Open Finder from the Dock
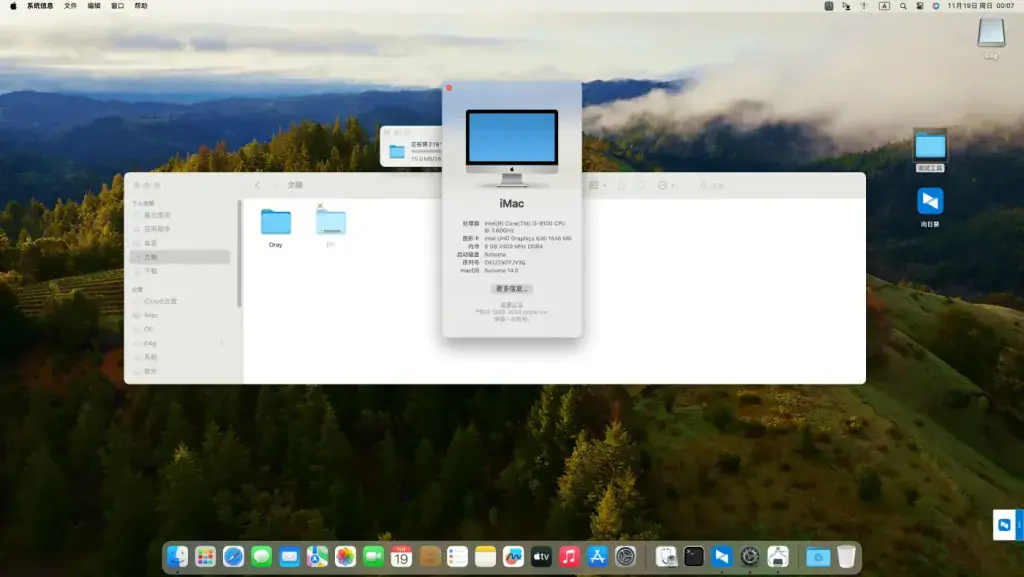Viewport: 1024px width, 577px height. (x=177, y=557)
